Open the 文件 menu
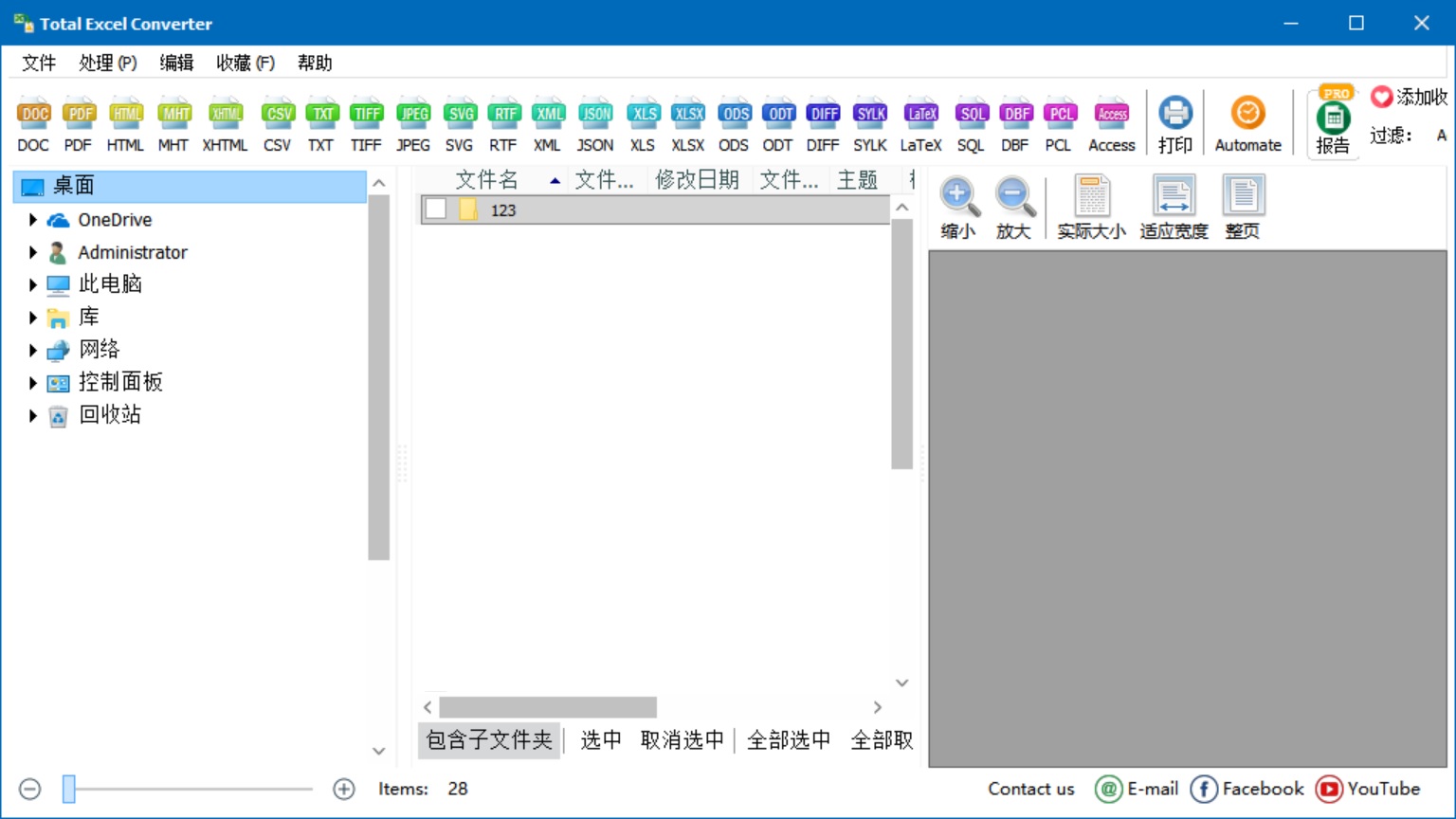Image resolution: width=1456 pixels, height=819 pixels. click(x=39, y=63)
